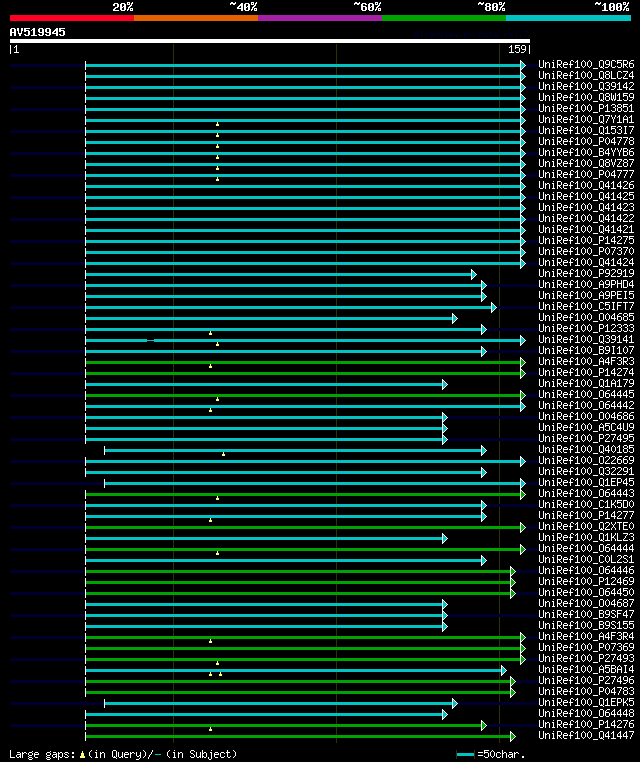The image size is (640, 762).
Task: Open the UniRef100_Q39142 entry
Action: 586,86
